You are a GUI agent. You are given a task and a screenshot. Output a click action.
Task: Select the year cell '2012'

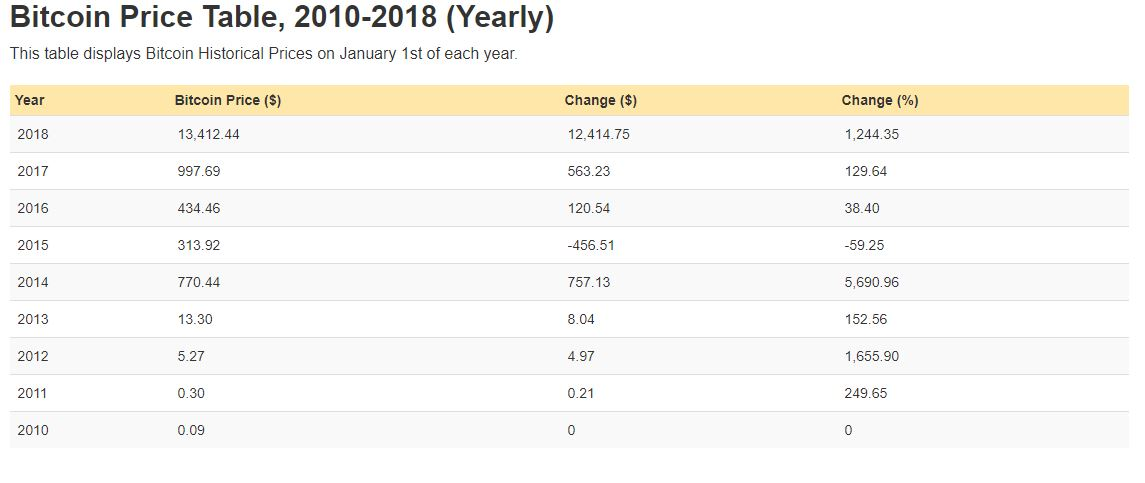(x=33, y=357)
